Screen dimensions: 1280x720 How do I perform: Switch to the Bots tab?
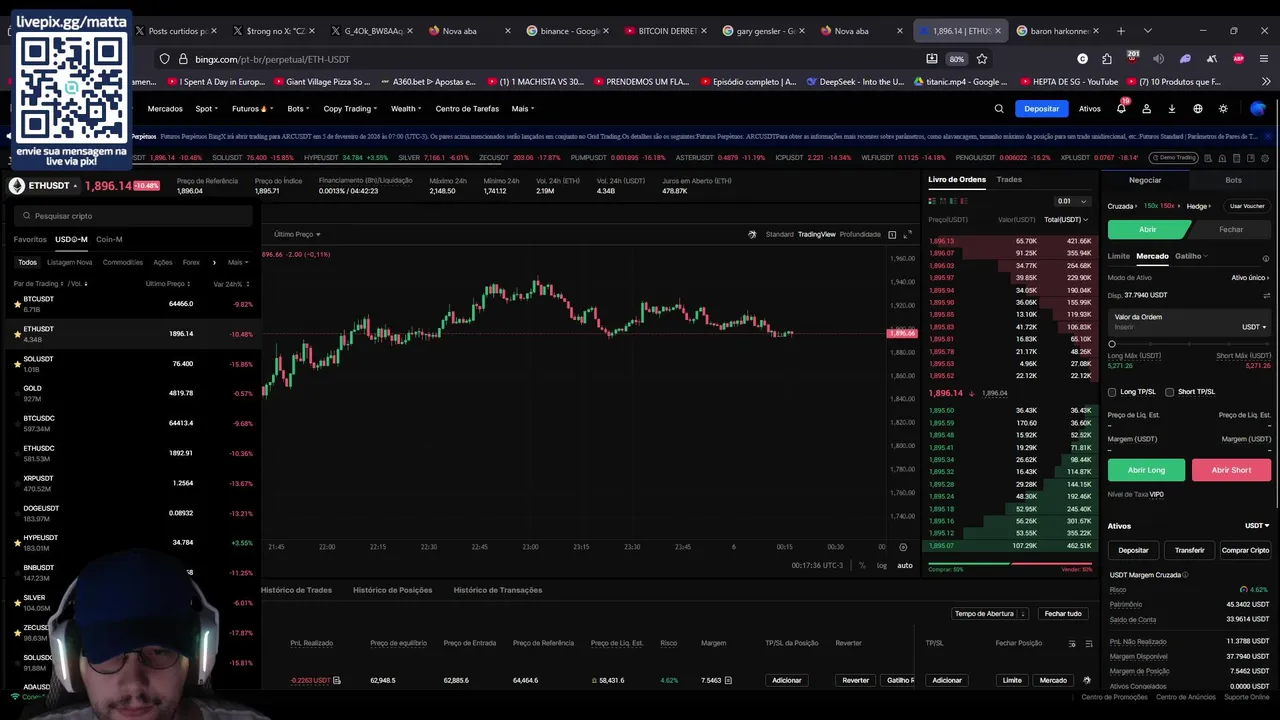click(1233, 180)
